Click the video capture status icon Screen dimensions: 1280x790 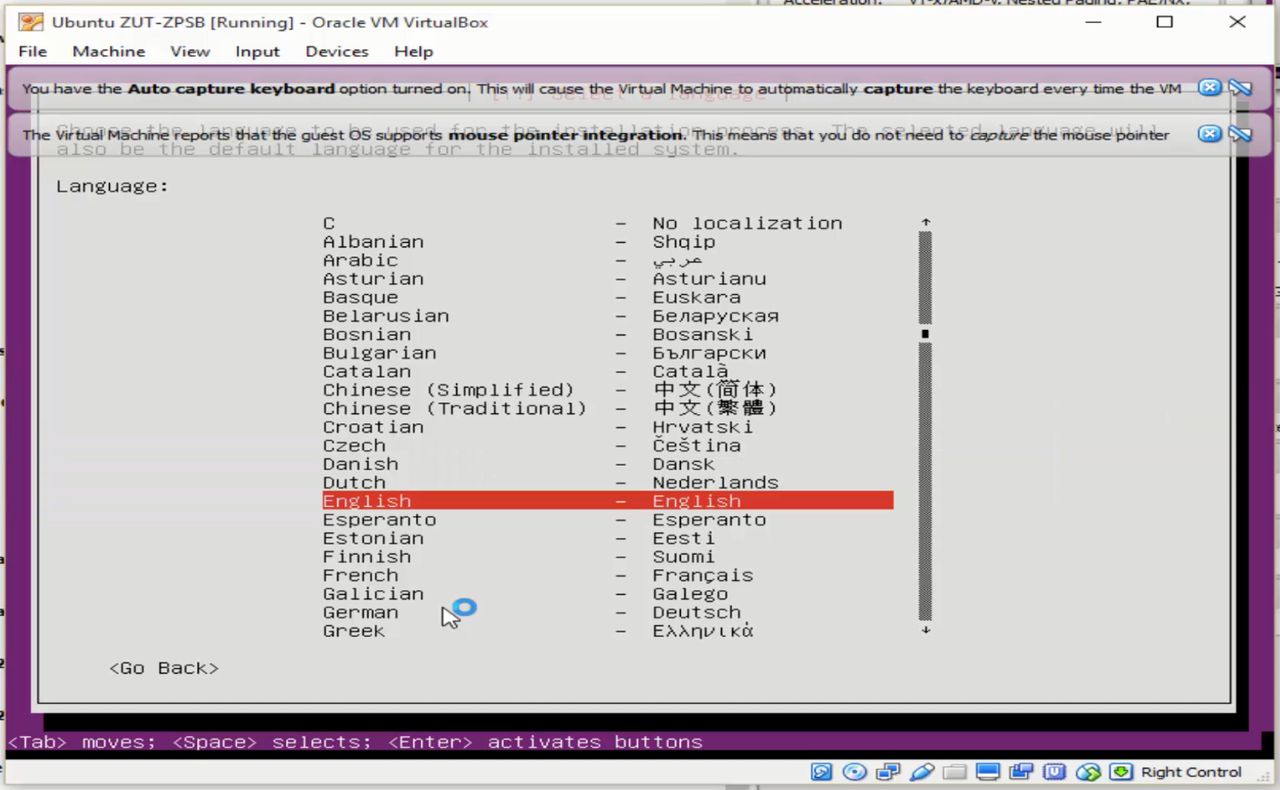[1021, 772]
